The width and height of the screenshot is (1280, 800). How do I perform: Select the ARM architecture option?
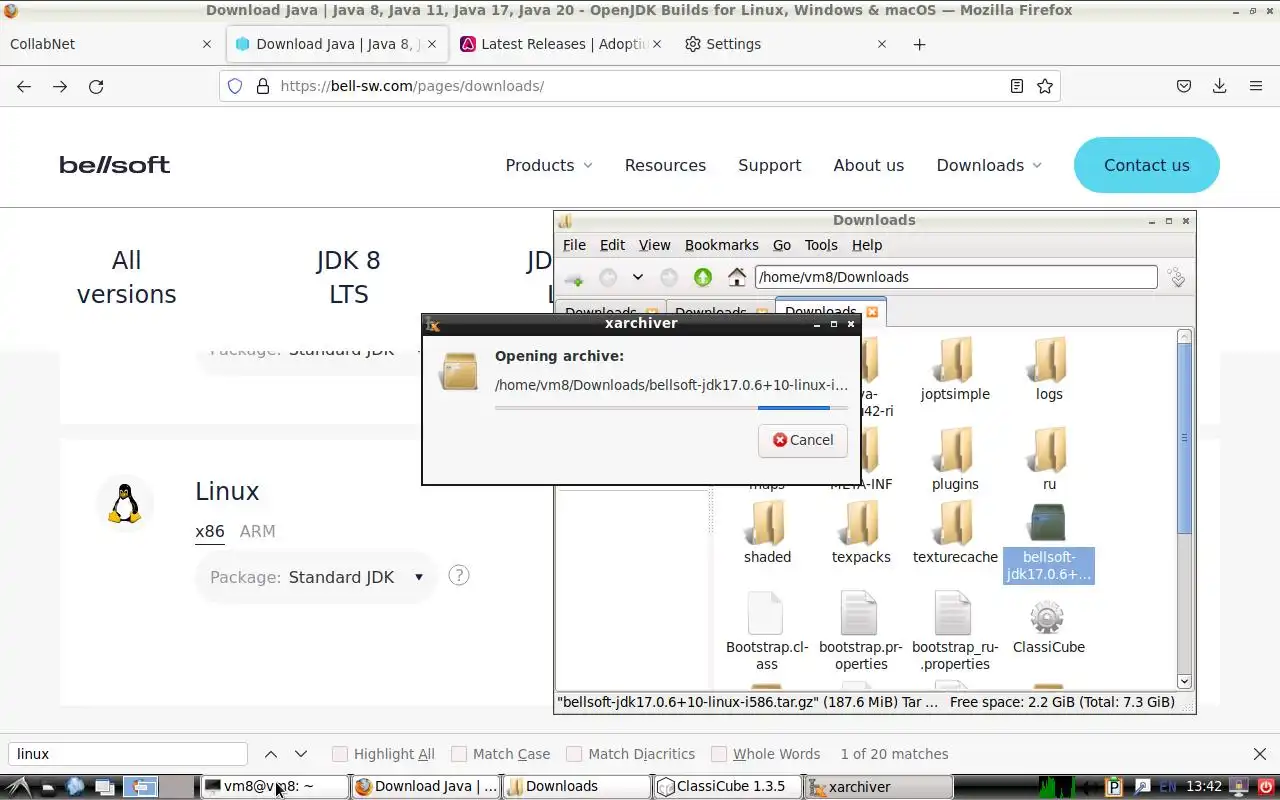(257, 531)
